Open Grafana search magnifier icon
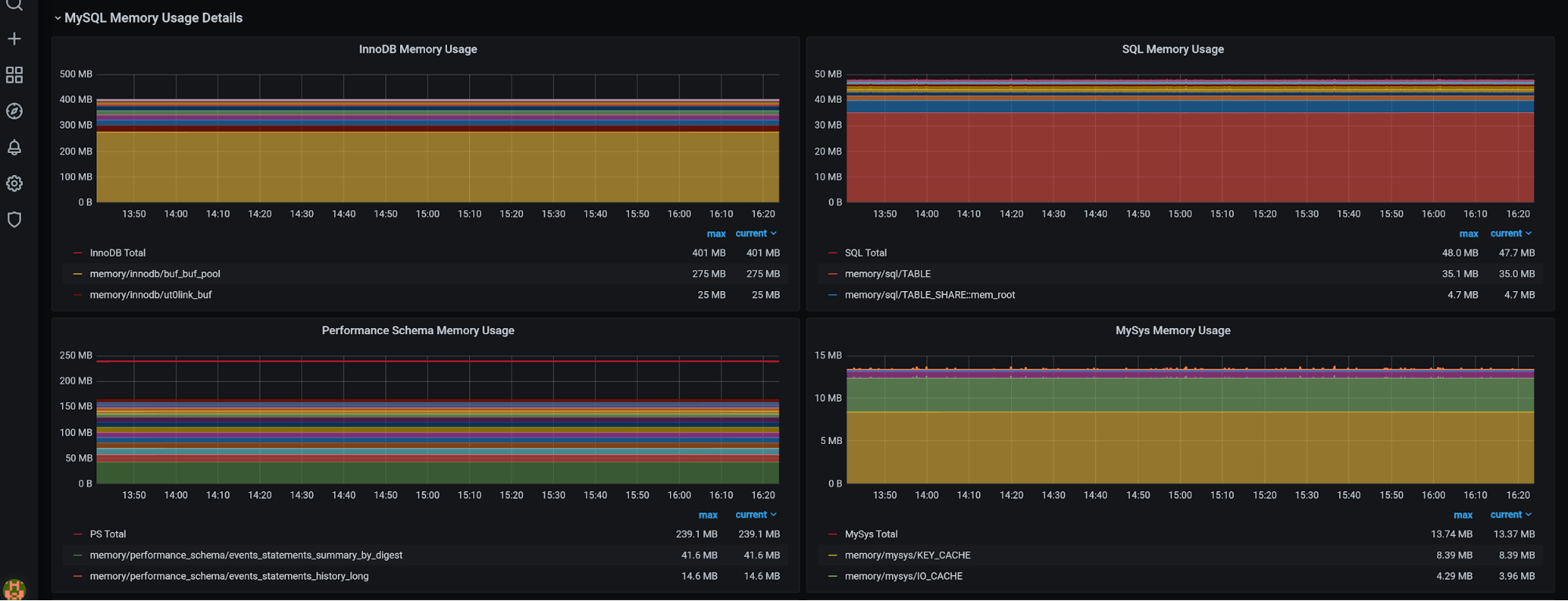1568x601 pixels. pyautogui.click(x=14, y=5)
